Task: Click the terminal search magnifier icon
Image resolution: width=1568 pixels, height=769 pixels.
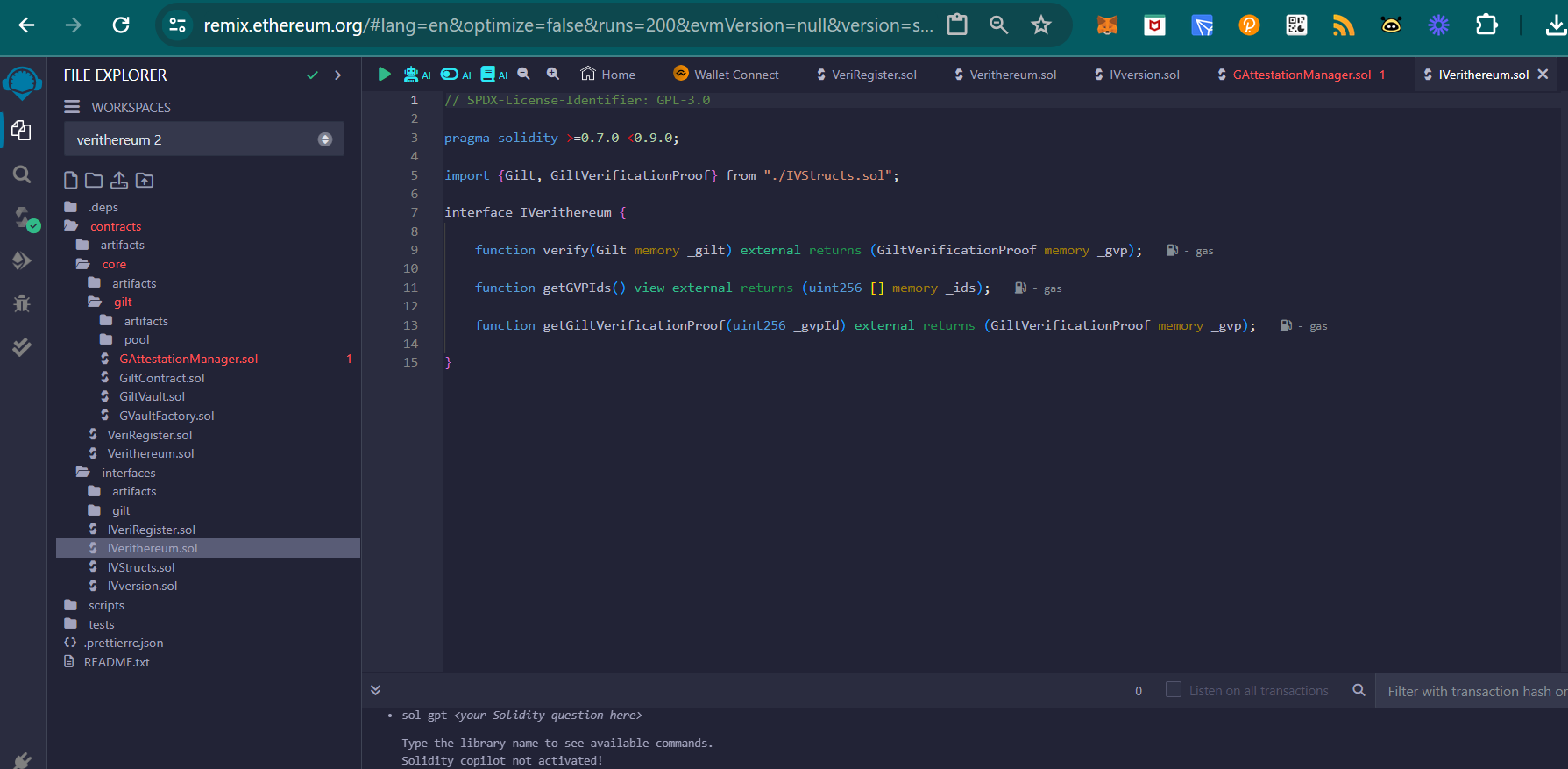Action: [x=1359, y=690]
